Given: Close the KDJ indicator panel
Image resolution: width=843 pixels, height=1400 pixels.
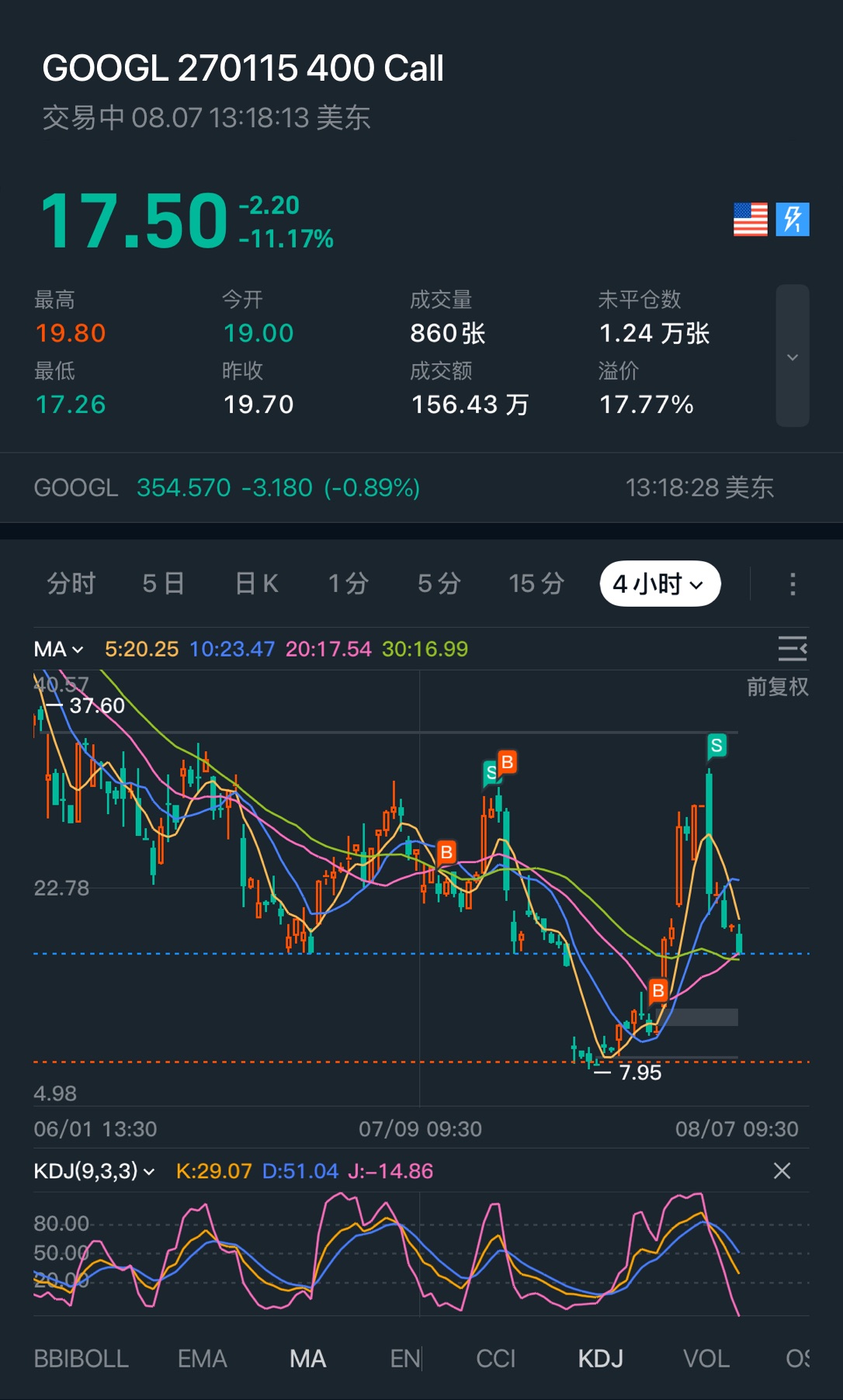Looking at the screenshot, I should click(x=782, y=1170).
